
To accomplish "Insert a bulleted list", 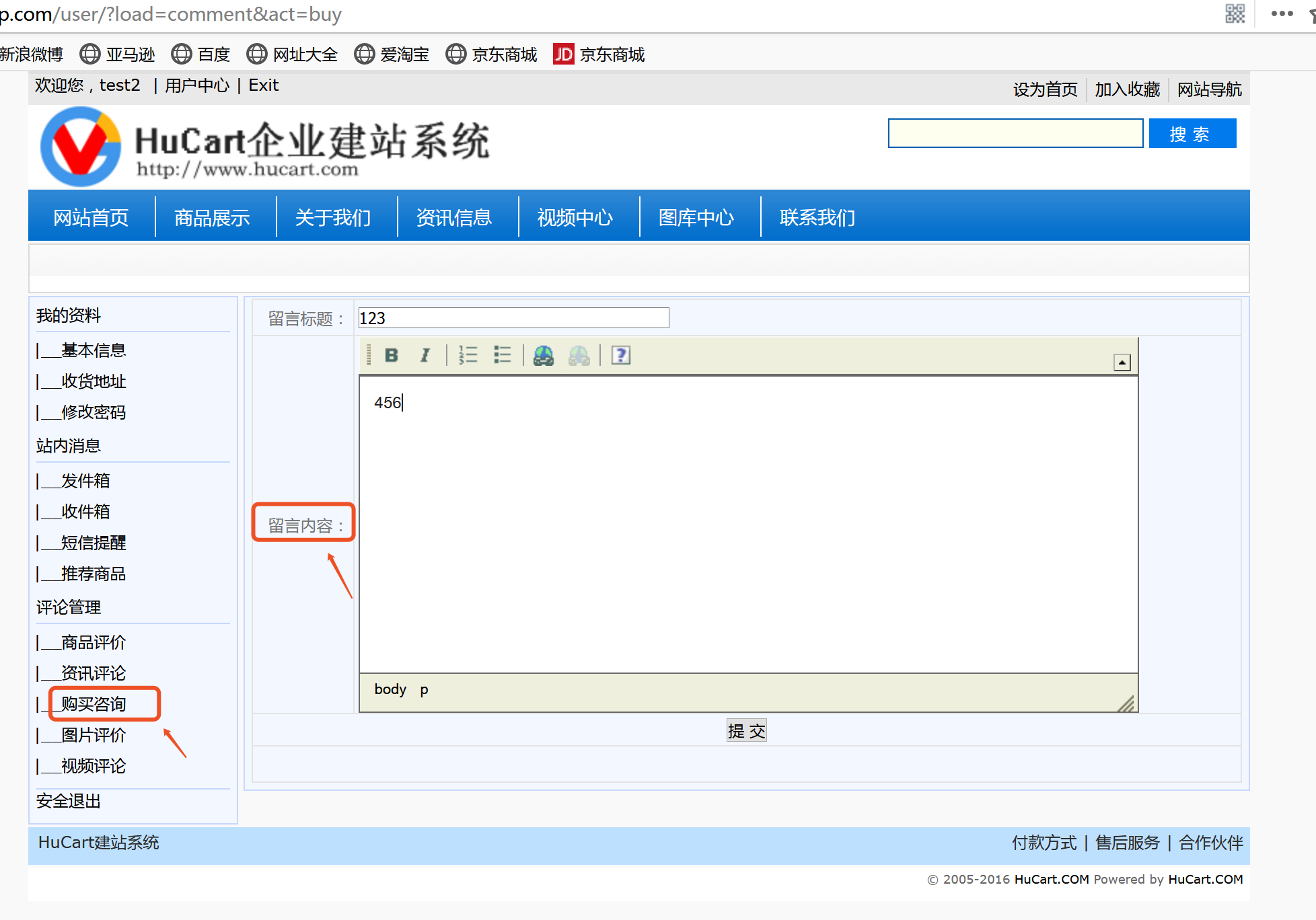I will (x=502, y=355).
